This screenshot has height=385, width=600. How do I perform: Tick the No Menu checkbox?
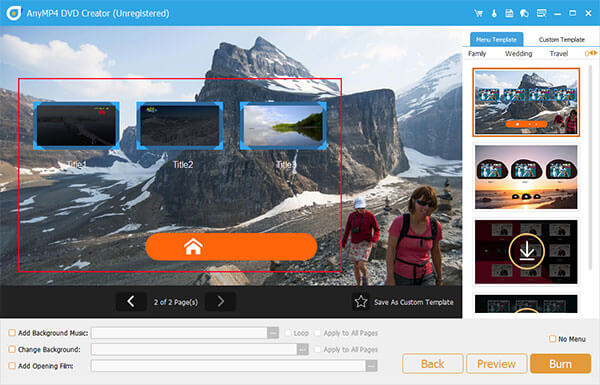pyautogui.click(x=553, y=339)
